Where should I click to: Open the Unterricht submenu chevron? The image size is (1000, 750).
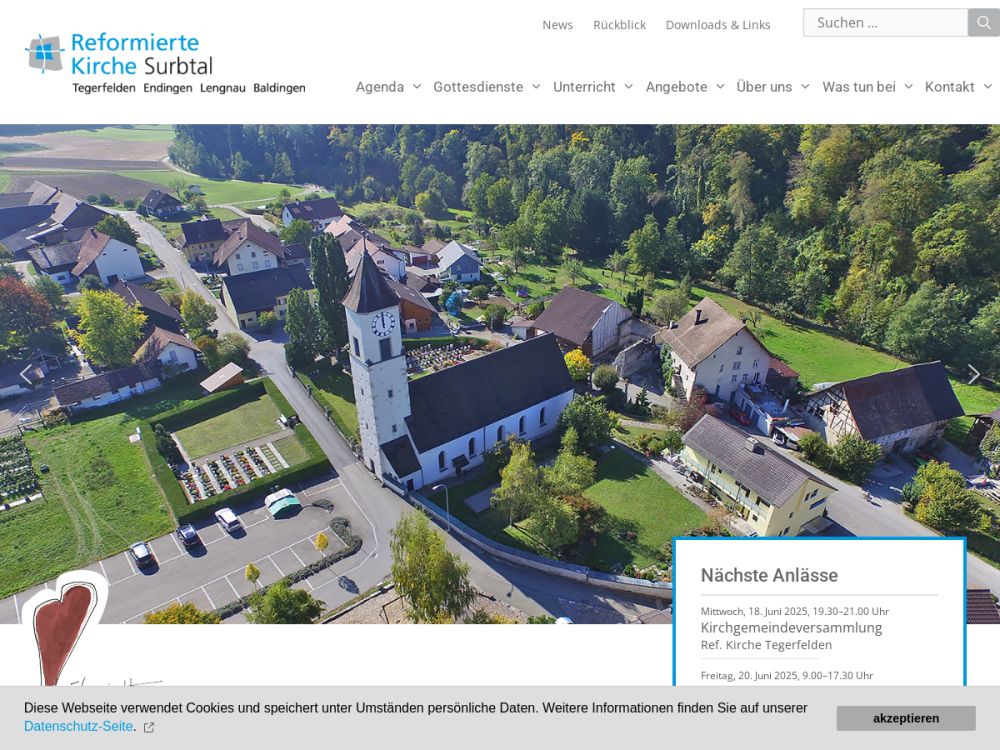point(628,87)
